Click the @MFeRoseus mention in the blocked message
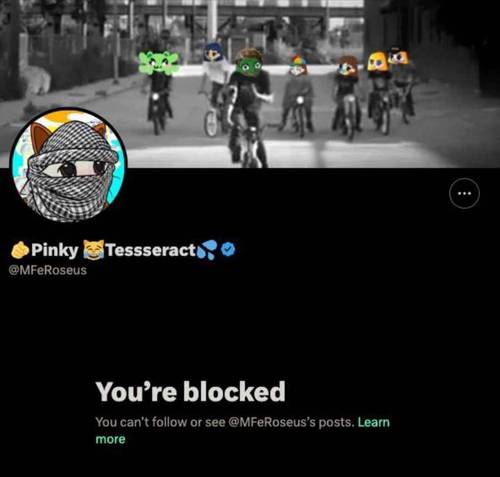500x477 pixels. pyautogui.click(x=272, y=422)
